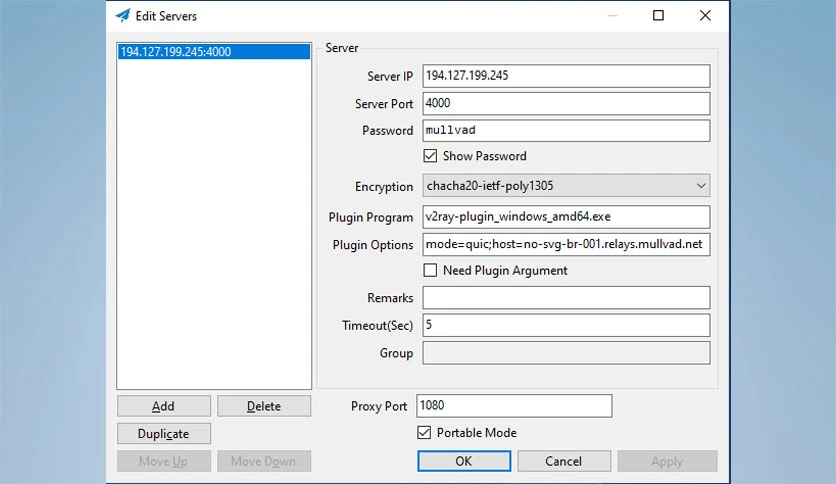Click the disabled Move Down button
Image resolution: width=836 pixels, height=484 pixels.
264,461
